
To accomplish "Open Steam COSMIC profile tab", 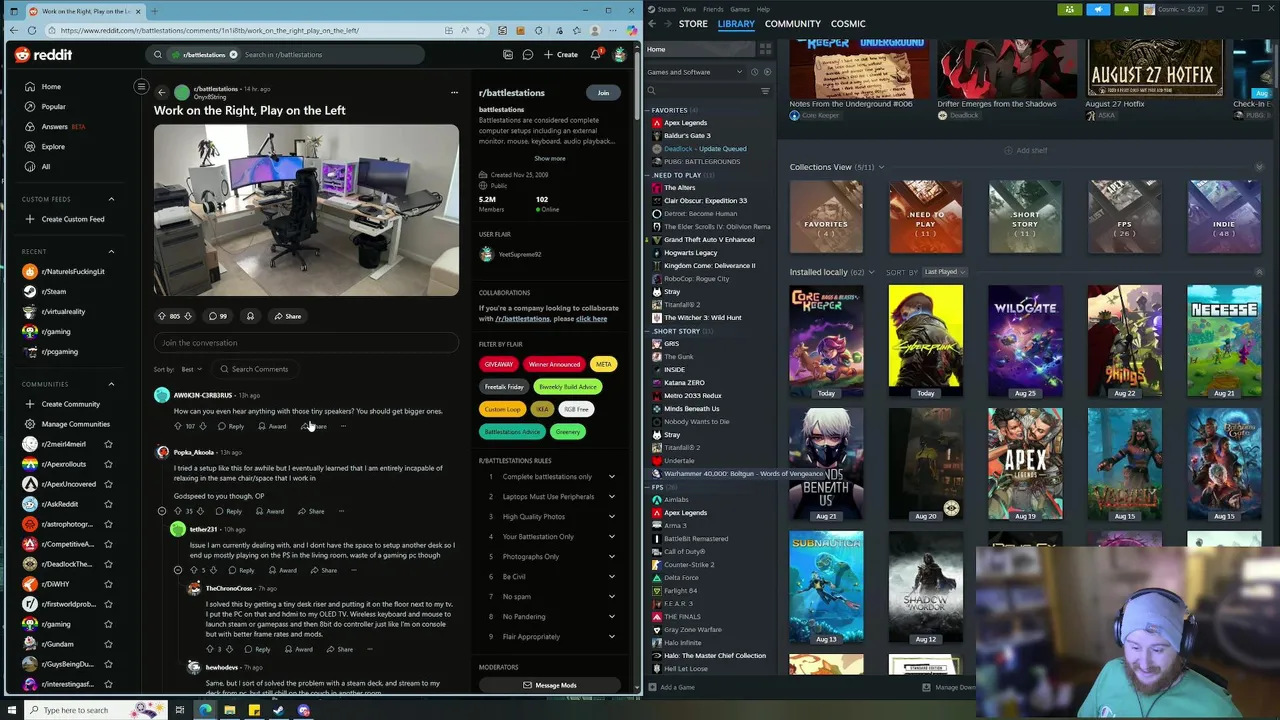I will tap(848, 24).
